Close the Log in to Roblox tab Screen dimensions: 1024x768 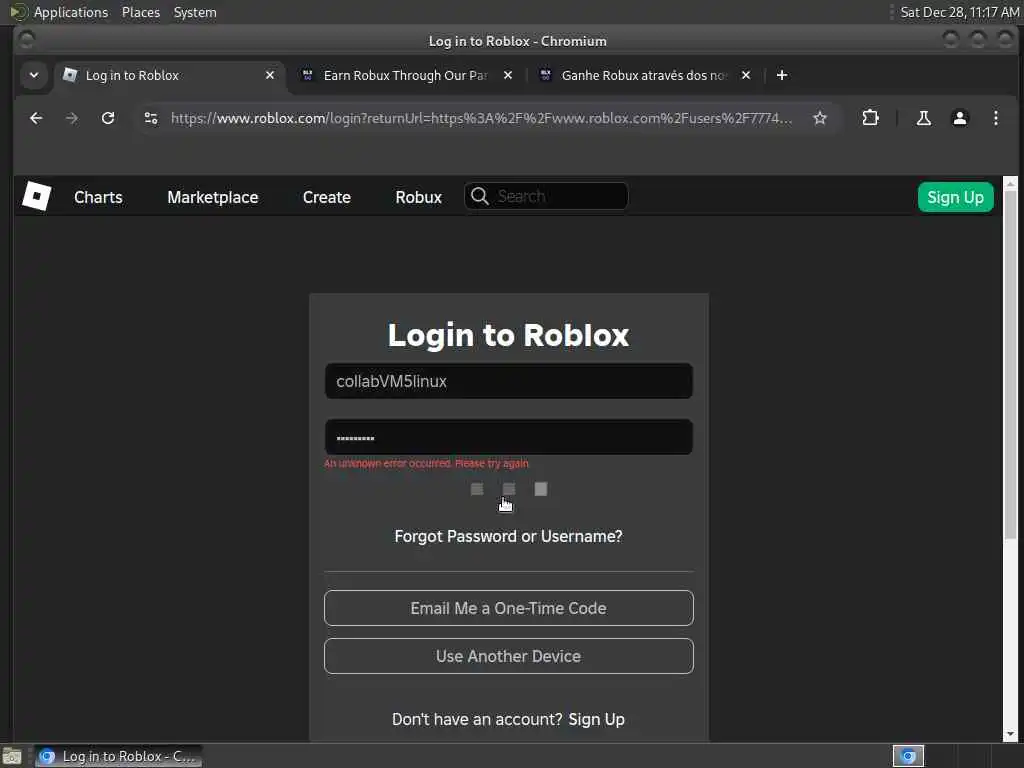click(x=270, y=75)
